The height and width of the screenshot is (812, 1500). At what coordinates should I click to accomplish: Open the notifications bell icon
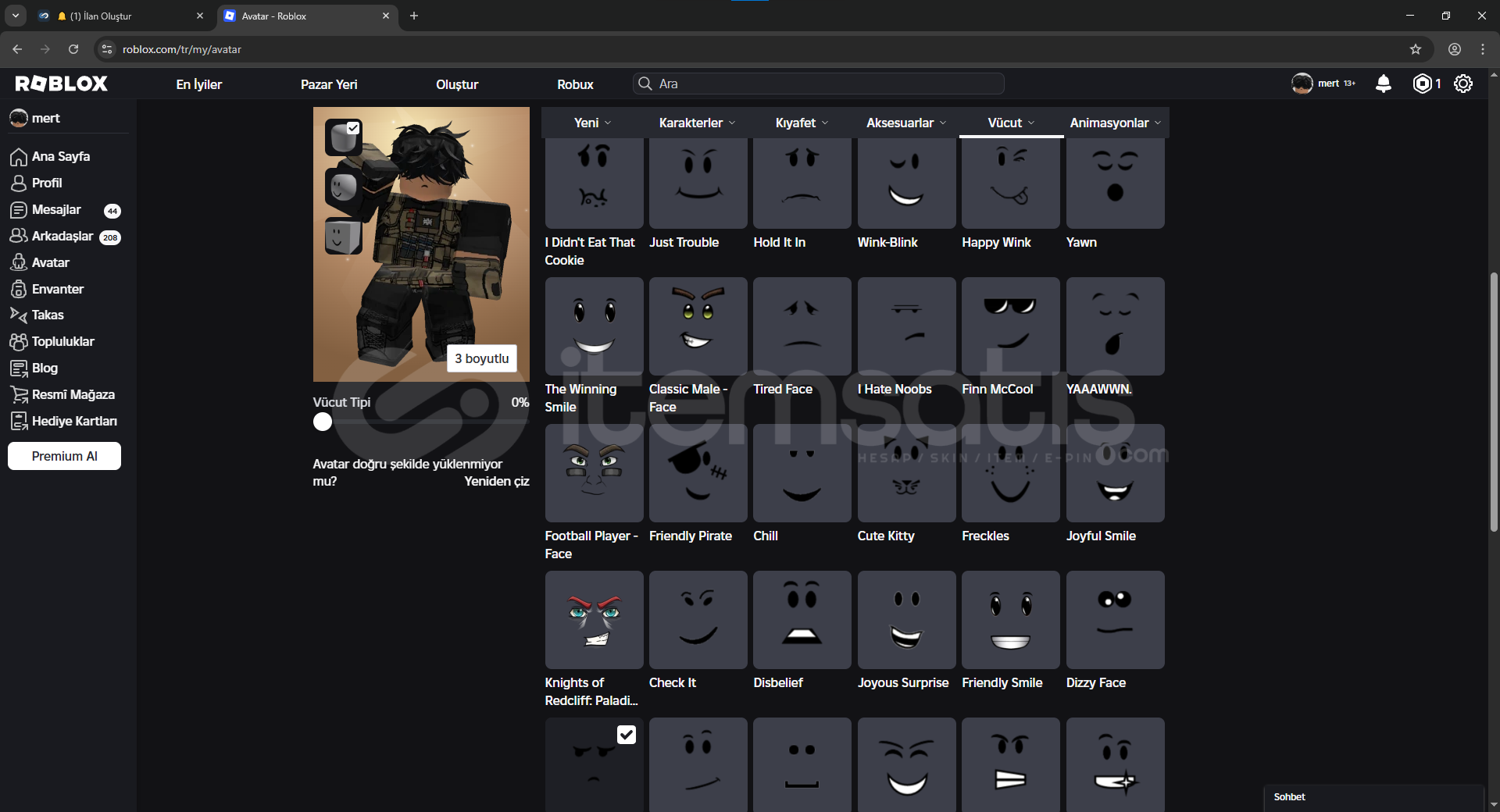[x=1384, y=84]
